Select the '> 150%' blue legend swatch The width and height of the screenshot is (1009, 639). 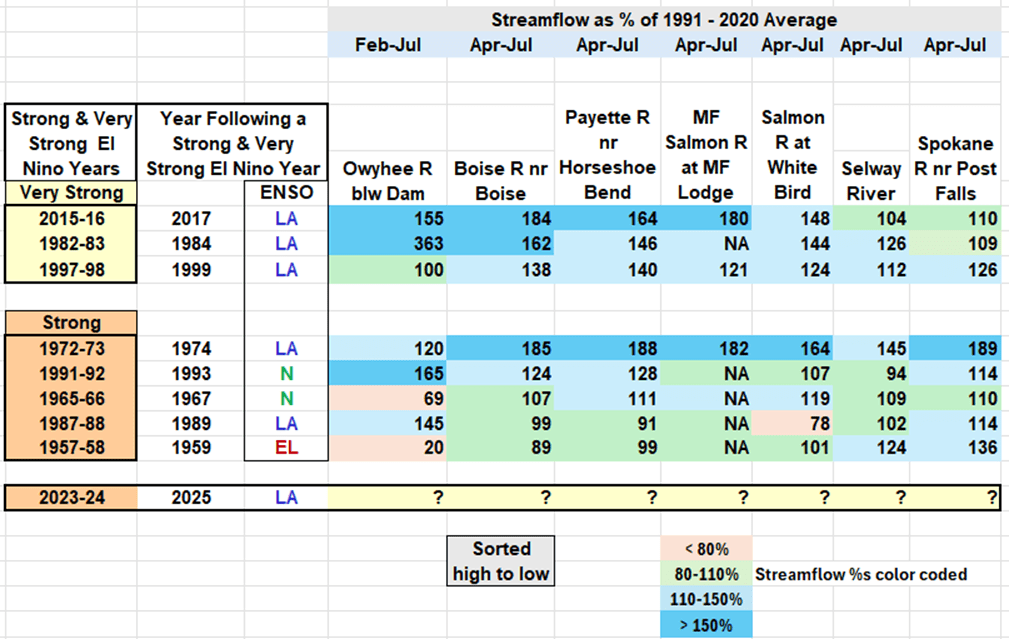point(705,626)
